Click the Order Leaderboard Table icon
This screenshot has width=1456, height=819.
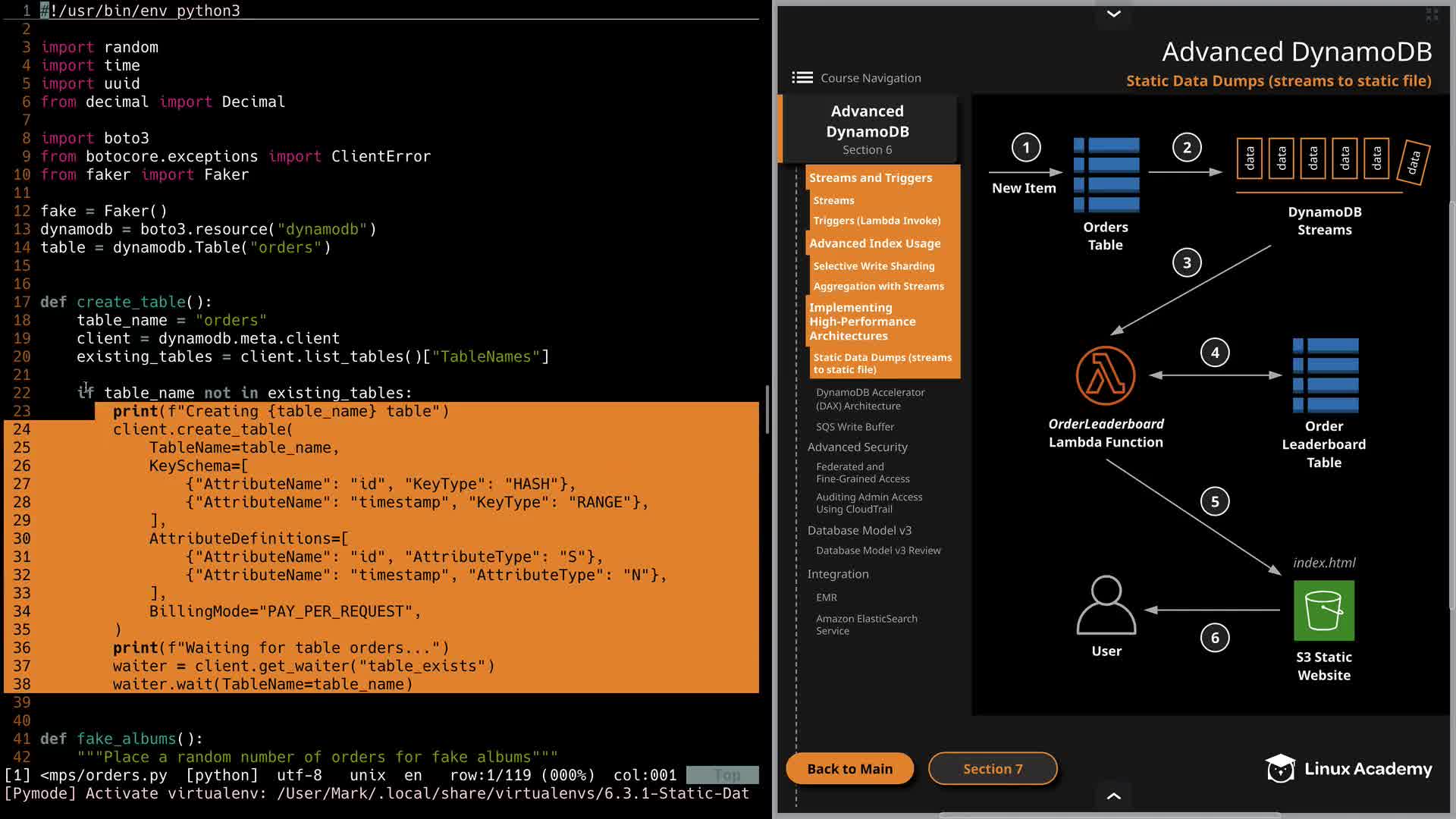pyautogui.click(x=1324, y=375)
